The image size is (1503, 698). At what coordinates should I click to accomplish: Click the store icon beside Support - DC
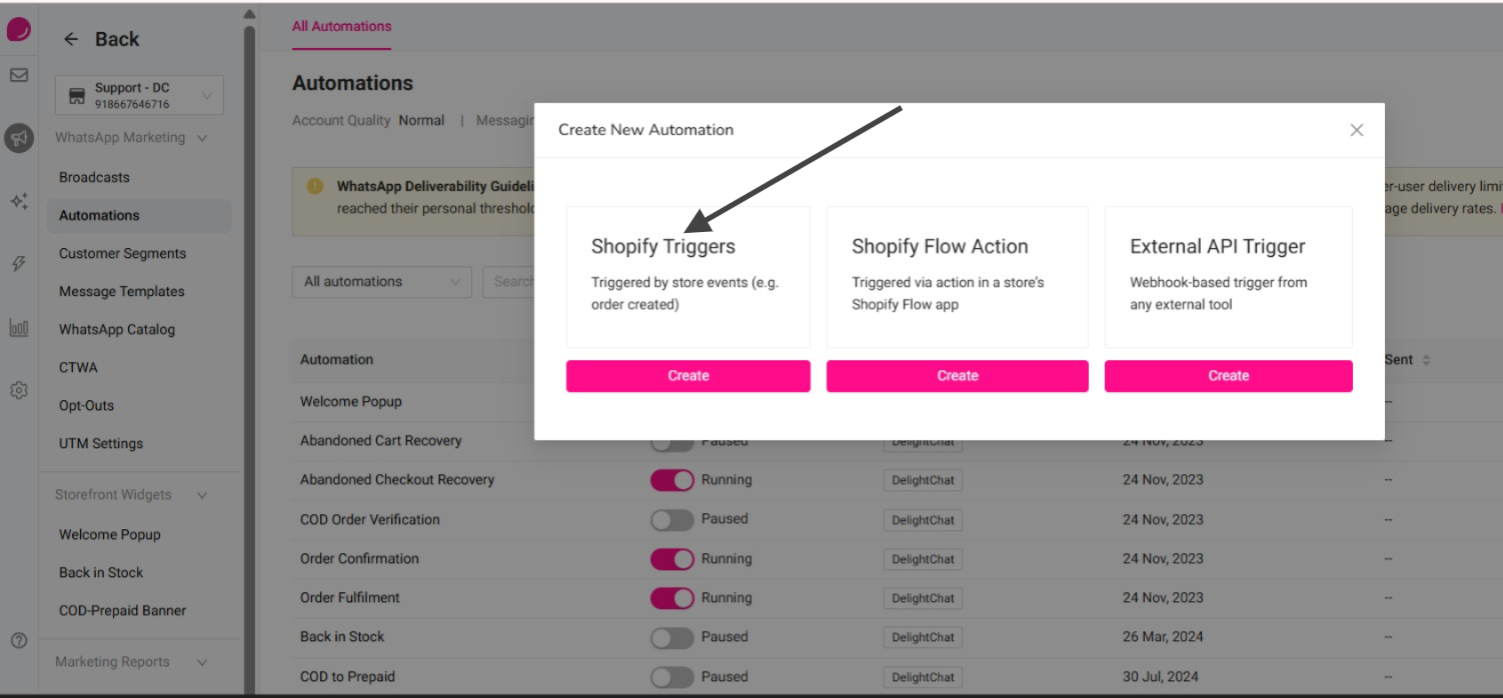[x=77, y=96]
